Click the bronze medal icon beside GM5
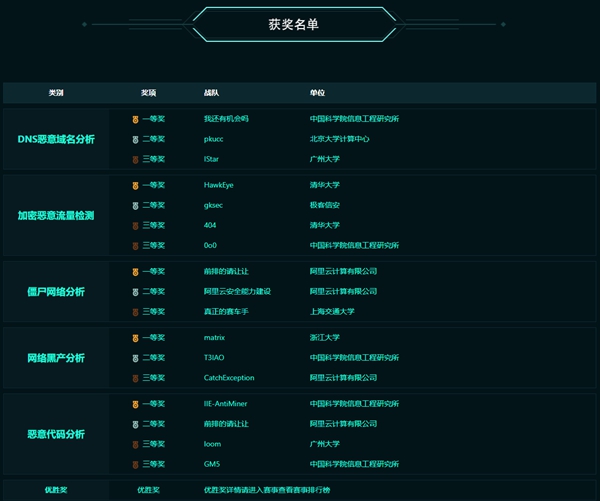 click(x=136, y=464)
